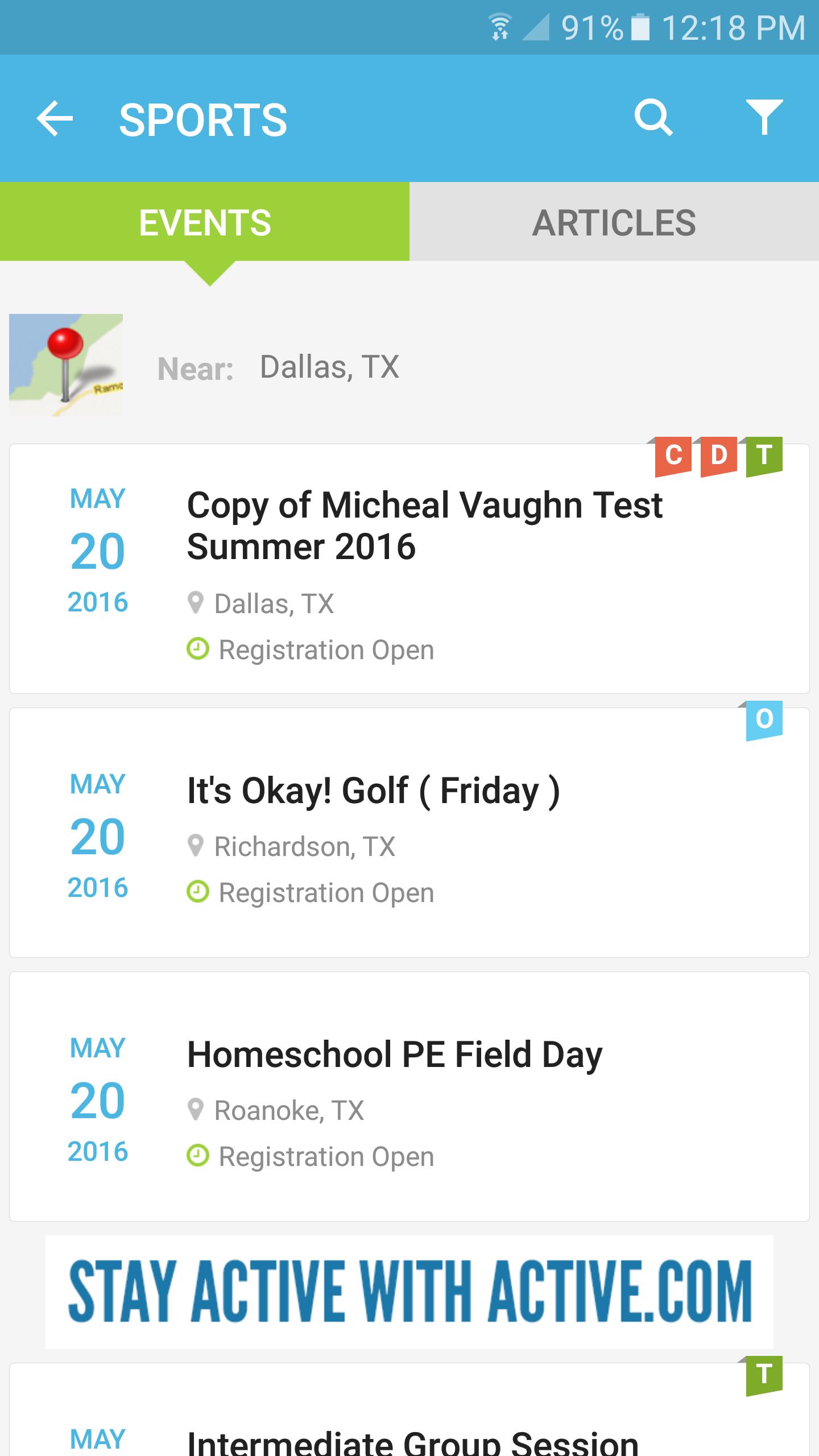819x1456 pixels.
Task: Tap the Sports title in header
Action: (x=203, y=119)
